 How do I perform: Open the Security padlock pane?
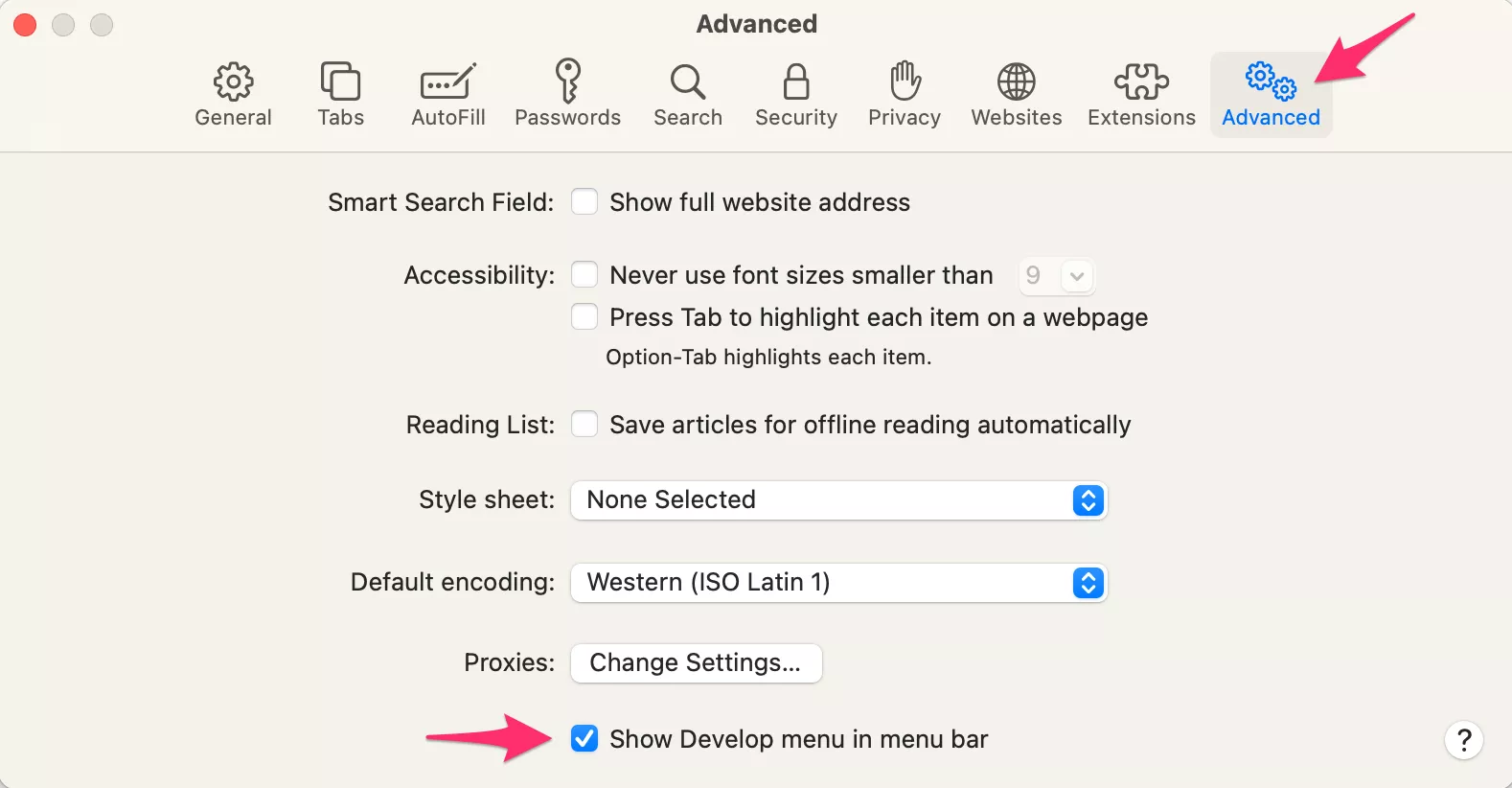click(x=795, y=94)
